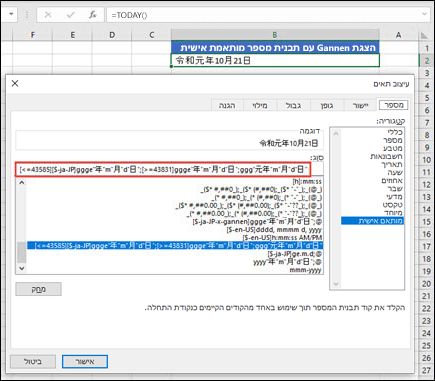Select column F header
Screen dimensions: 435x381
coord(33,35)
